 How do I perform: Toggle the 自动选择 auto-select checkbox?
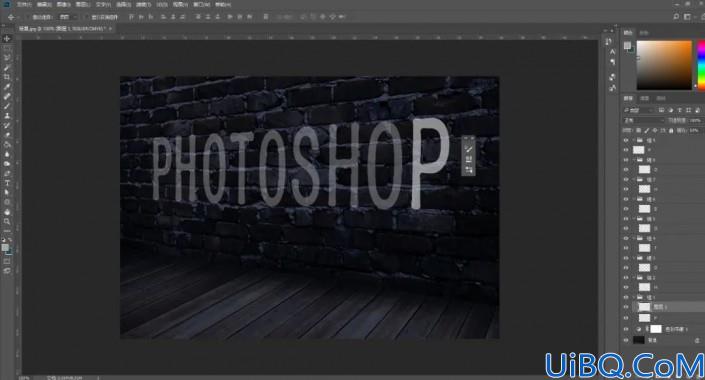click(29, 17)
